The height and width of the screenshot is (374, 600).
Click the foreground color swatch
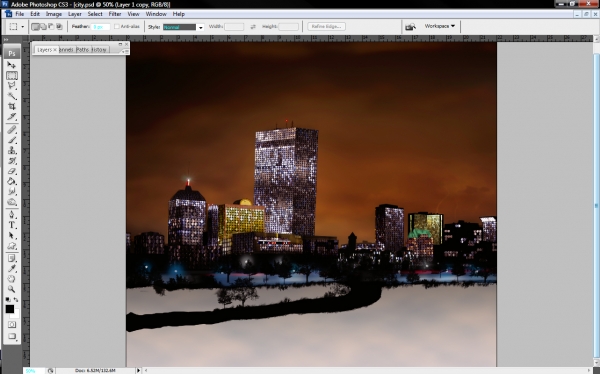[10, 309]
